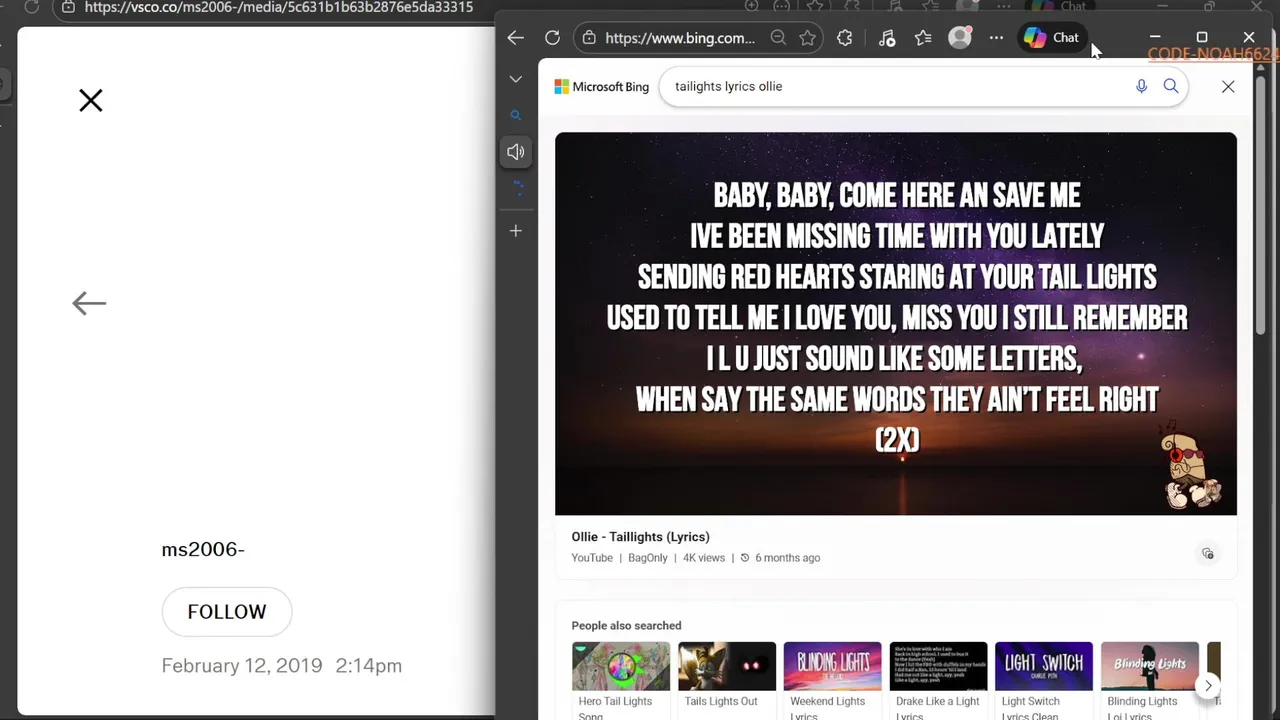This screenshot has height=720, width=1280.
Task: Open Hero Tail Lights Song thumbnail
Action: [621, 666]
